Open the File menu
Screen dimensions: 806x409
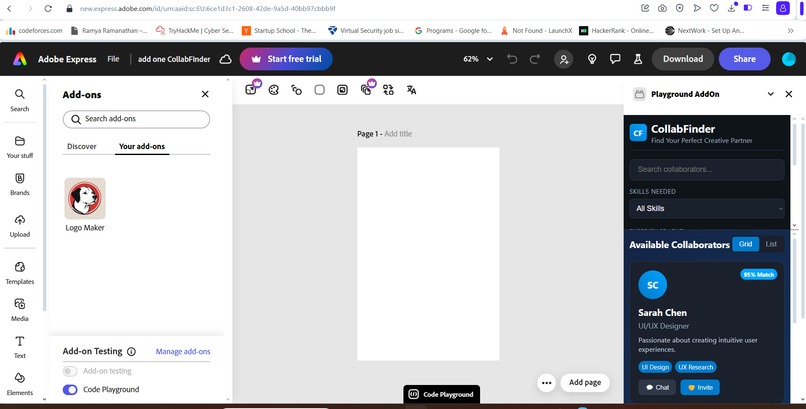(x=113, y=59)
